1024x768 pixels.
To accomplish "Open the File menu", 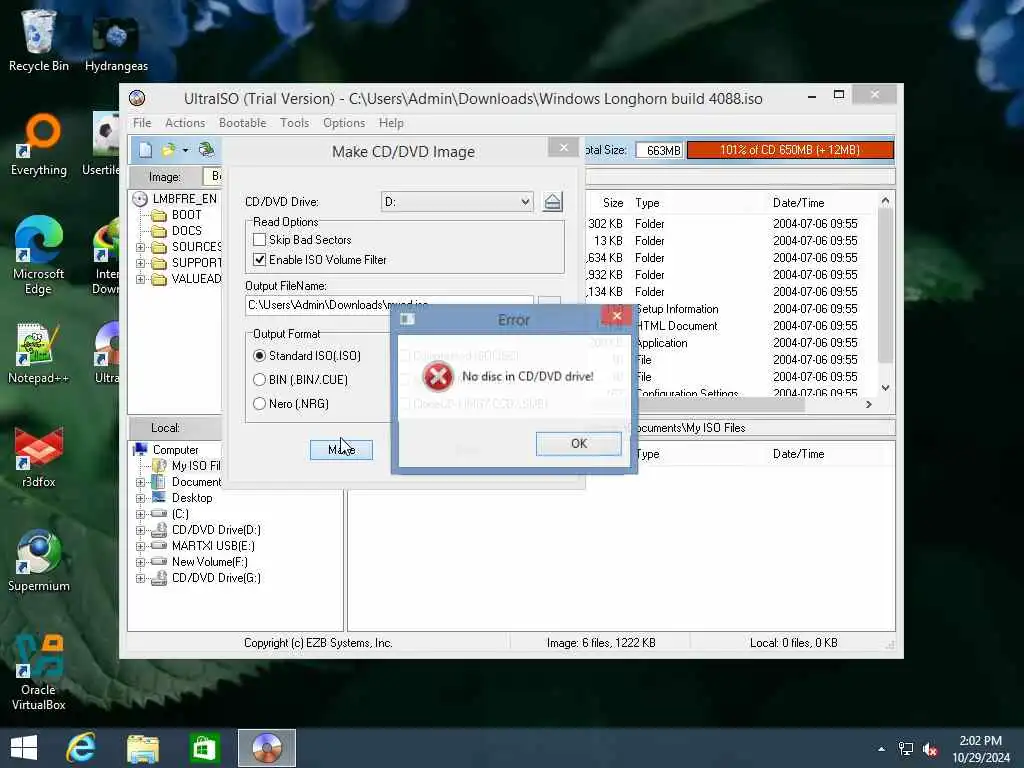I will (142, 123).
